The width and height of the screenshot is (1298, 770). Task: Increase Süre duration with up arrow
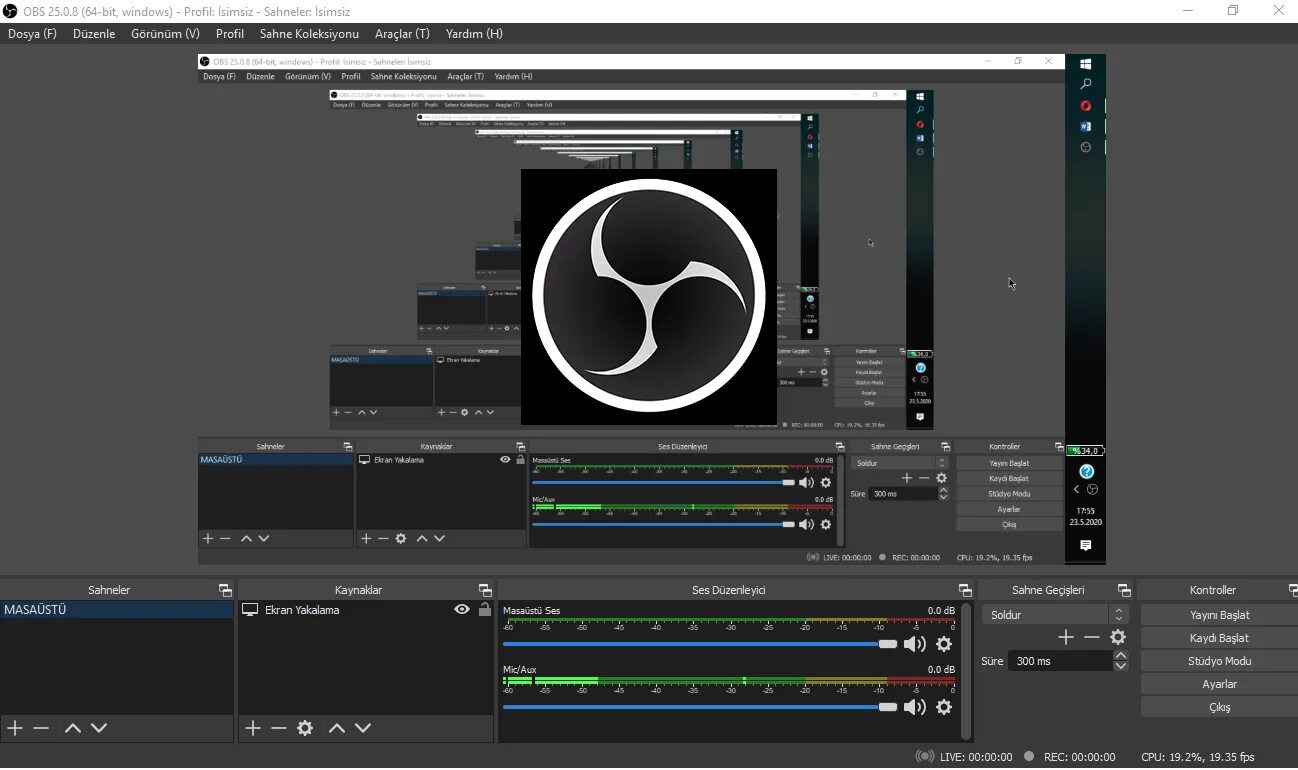point(1121,656)
